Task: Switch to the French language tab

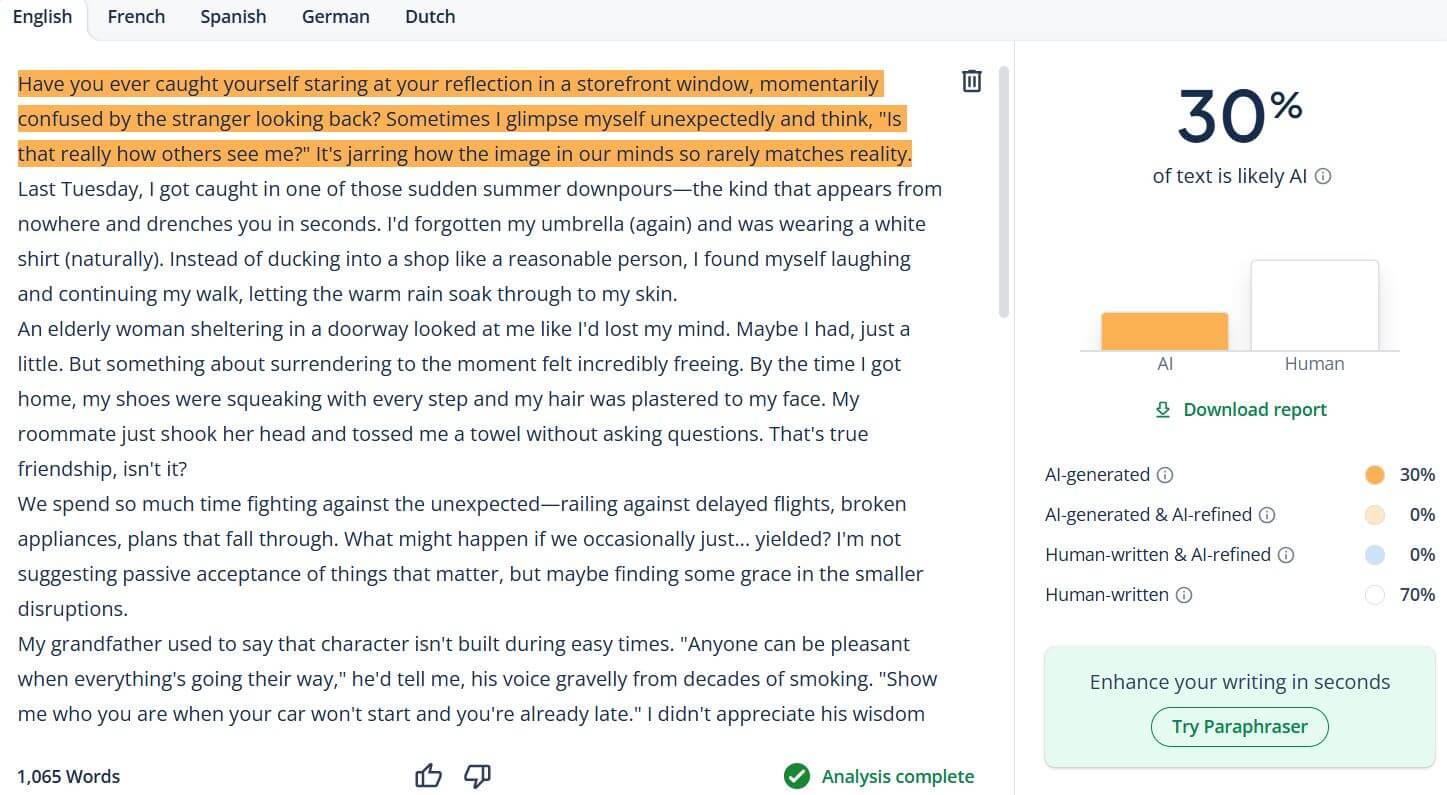Action: (136, 17)
